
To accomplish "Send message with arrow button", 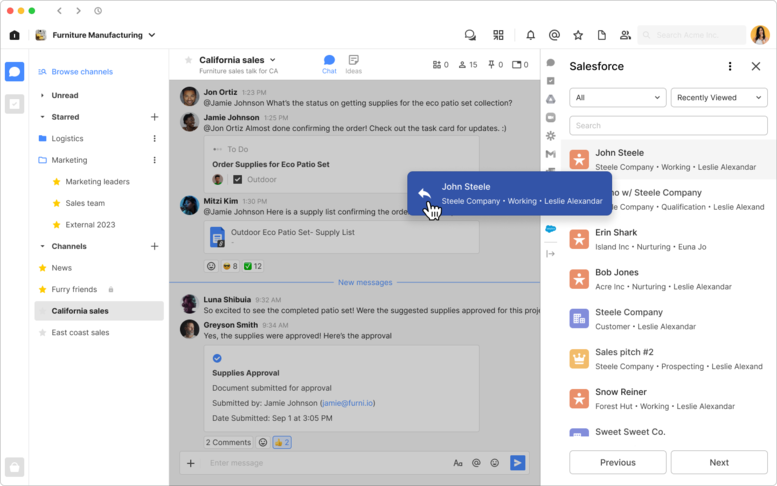I will [517, 463].
